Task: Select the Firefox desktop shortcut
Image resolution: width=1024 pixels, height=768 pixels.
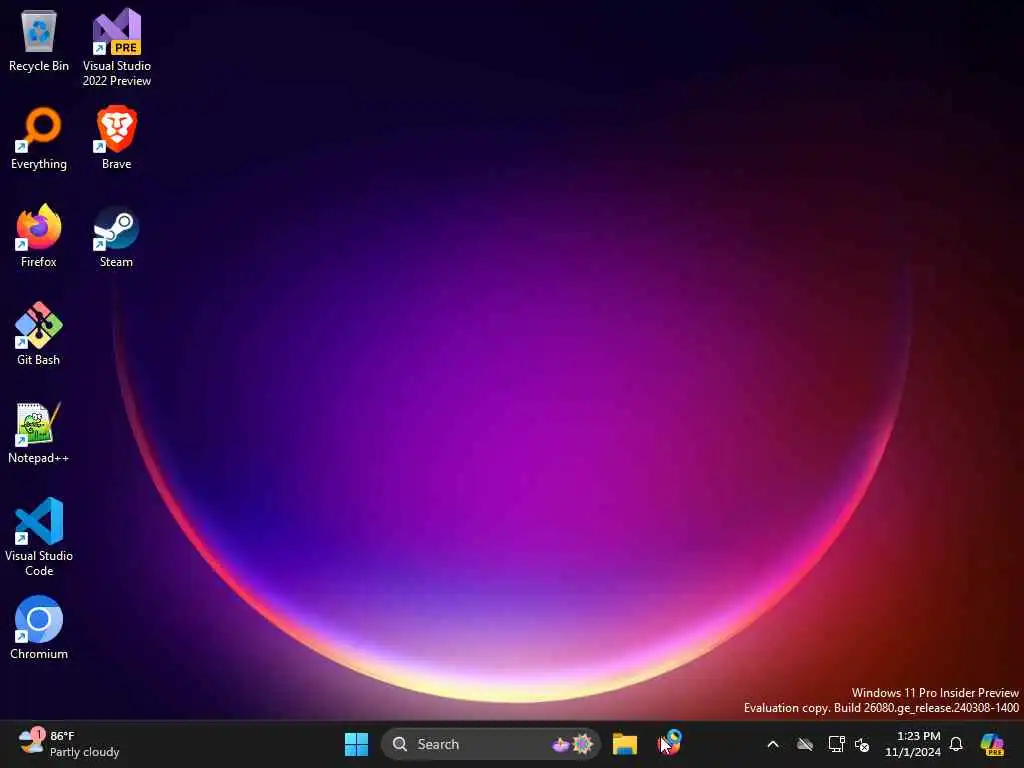Action: click(39, 236)
